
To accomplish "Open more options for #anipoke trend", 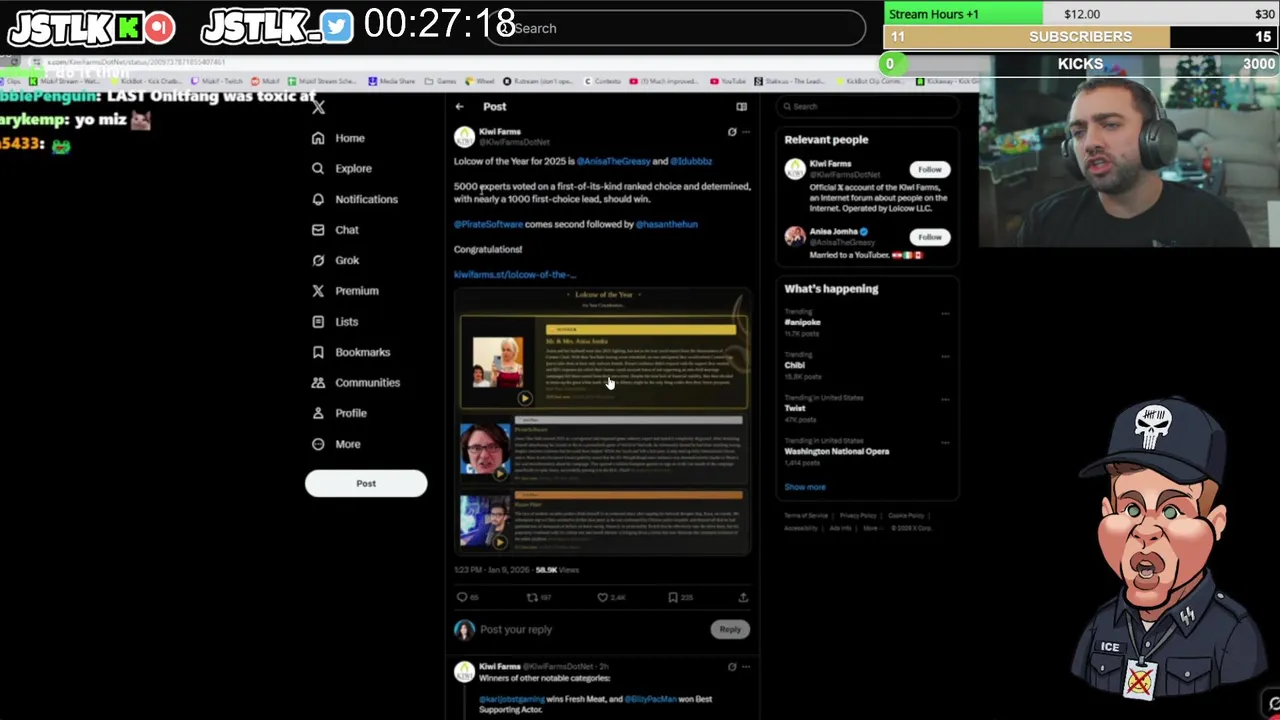I will (945, 314).
